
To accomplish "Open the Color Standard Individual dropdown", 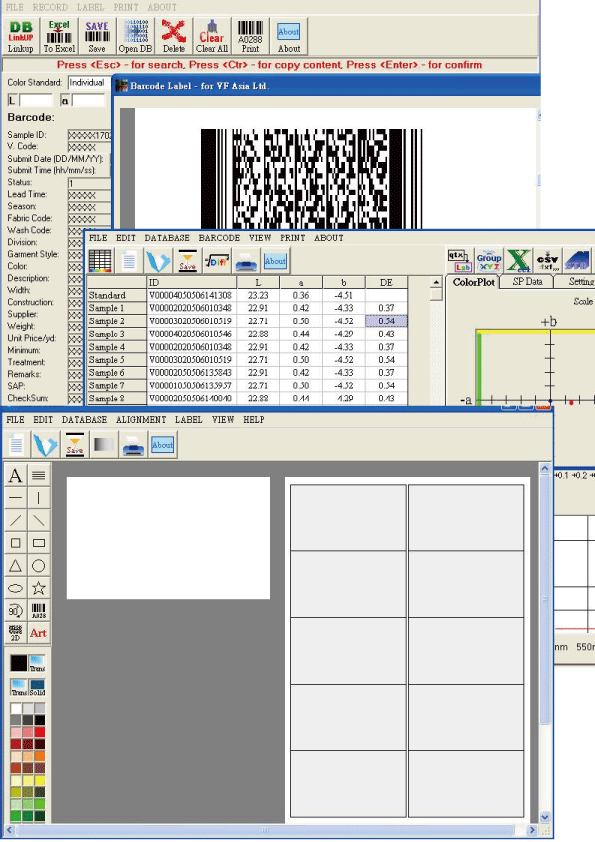I will 89,83.
